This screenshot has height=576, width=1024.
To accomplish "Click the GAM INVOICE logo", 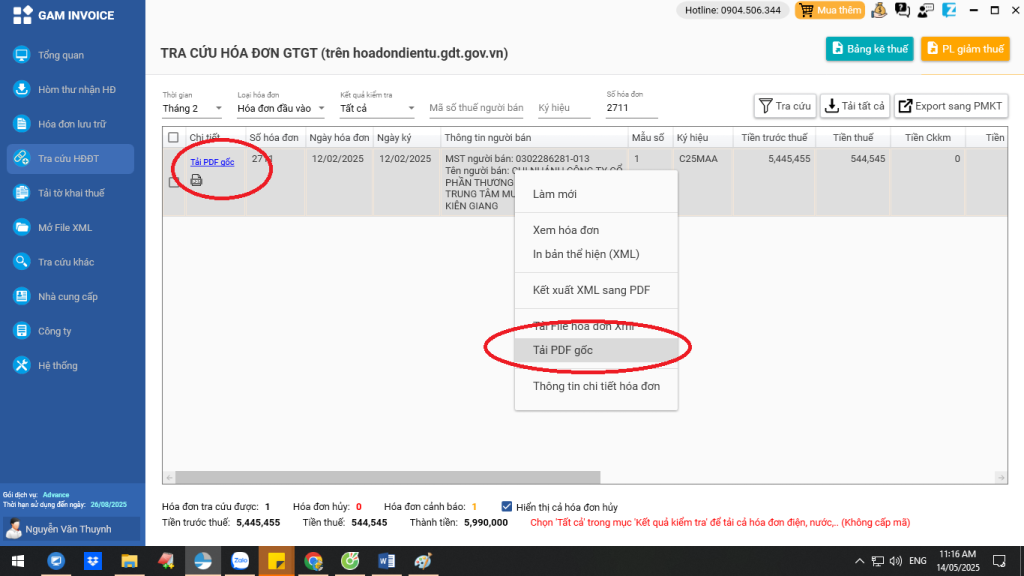I will (x=63, y=15).
